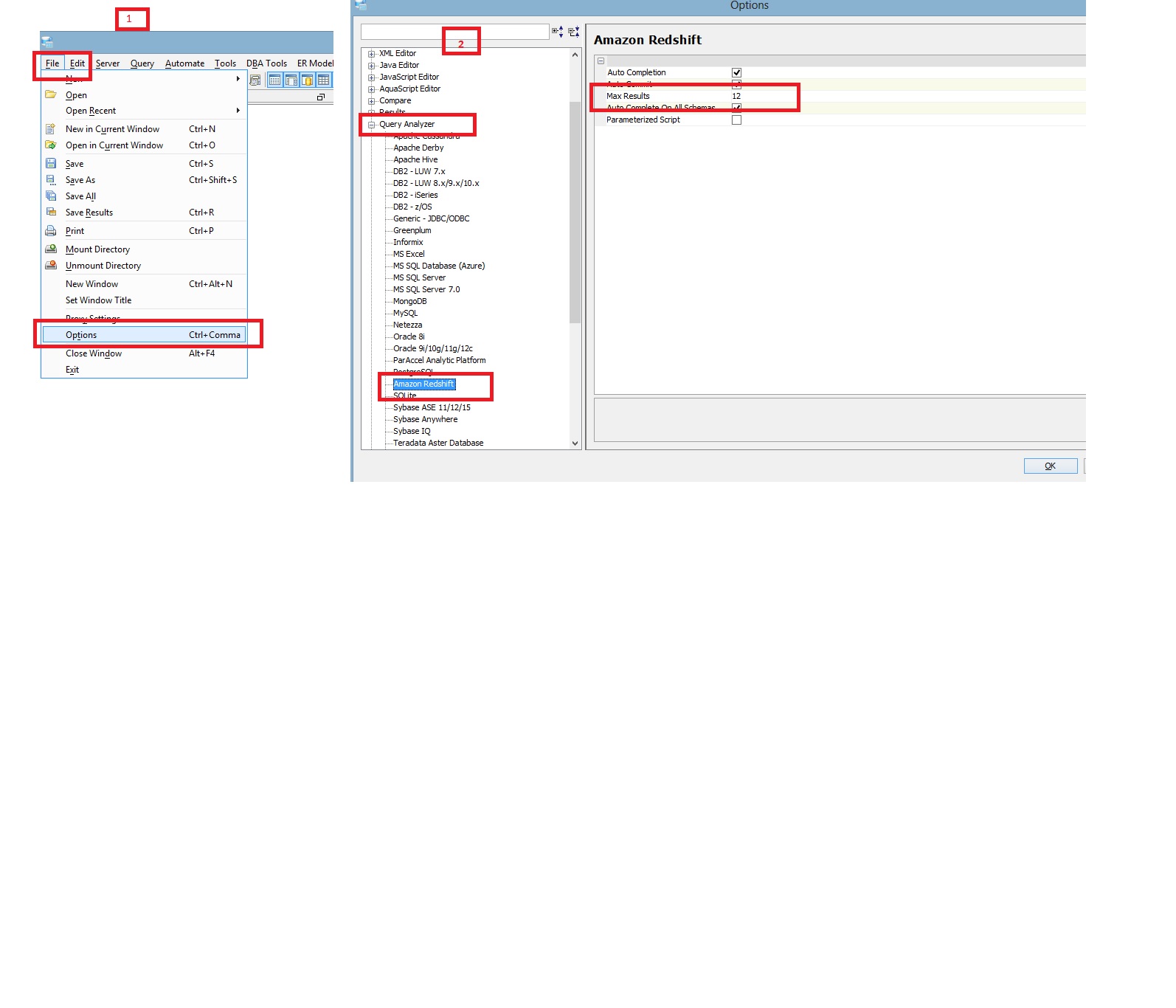The width and height of the screenshot is (1176, 1008).
Task: Click the Max Results value field
Action: tap(907, 96)
